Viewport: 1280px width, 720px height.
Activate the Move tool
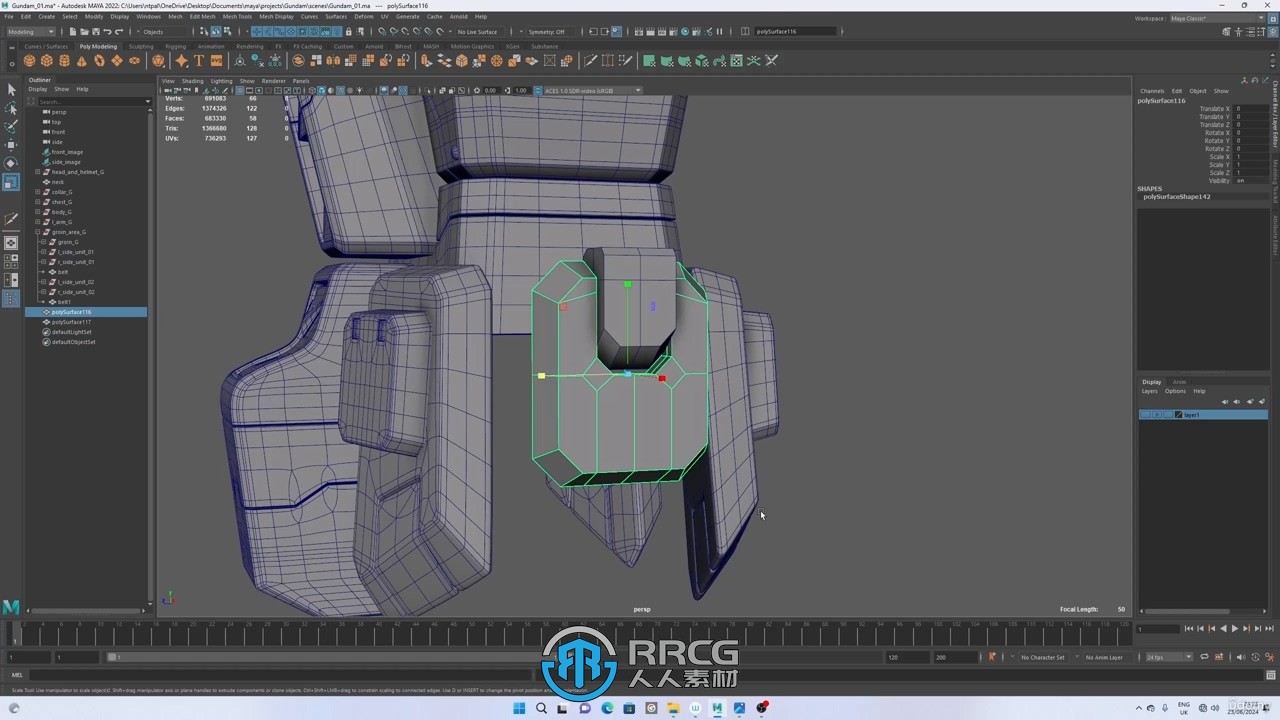click(11, 145)
